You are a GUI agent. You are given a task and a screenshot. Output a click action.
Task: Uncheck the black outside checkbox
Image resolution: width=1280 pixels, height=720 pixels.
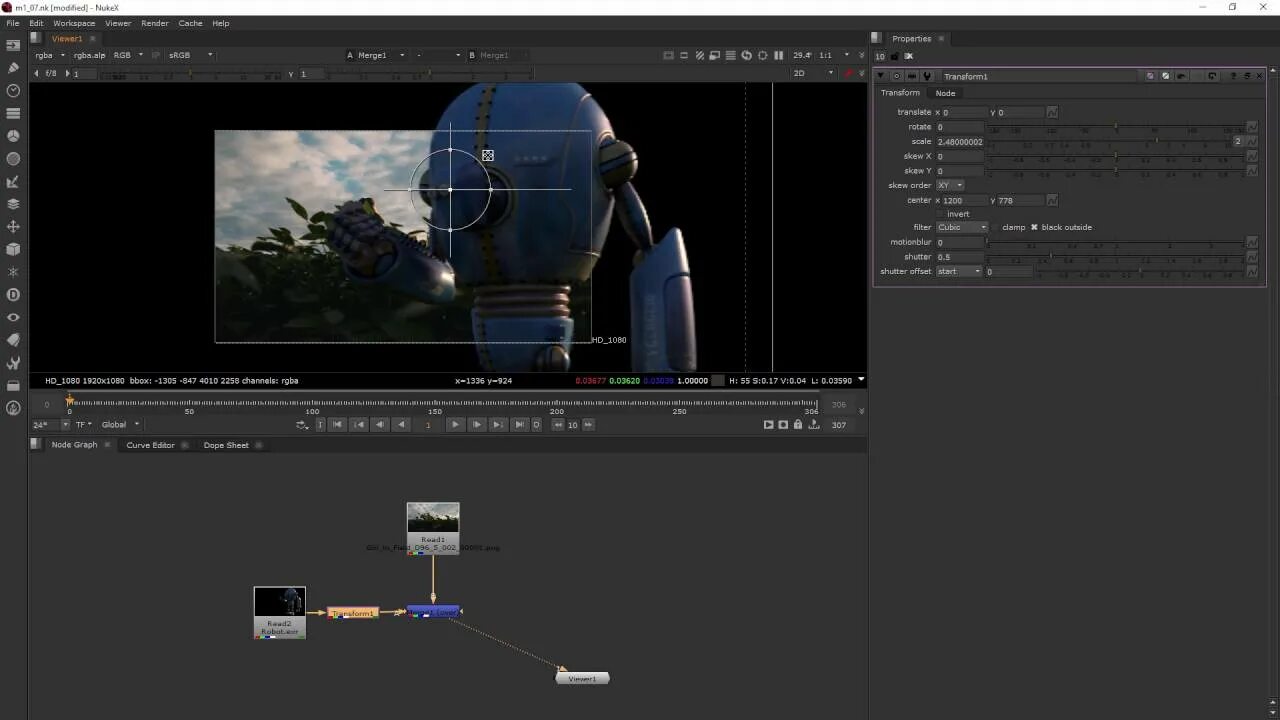tap(1034, 227)
